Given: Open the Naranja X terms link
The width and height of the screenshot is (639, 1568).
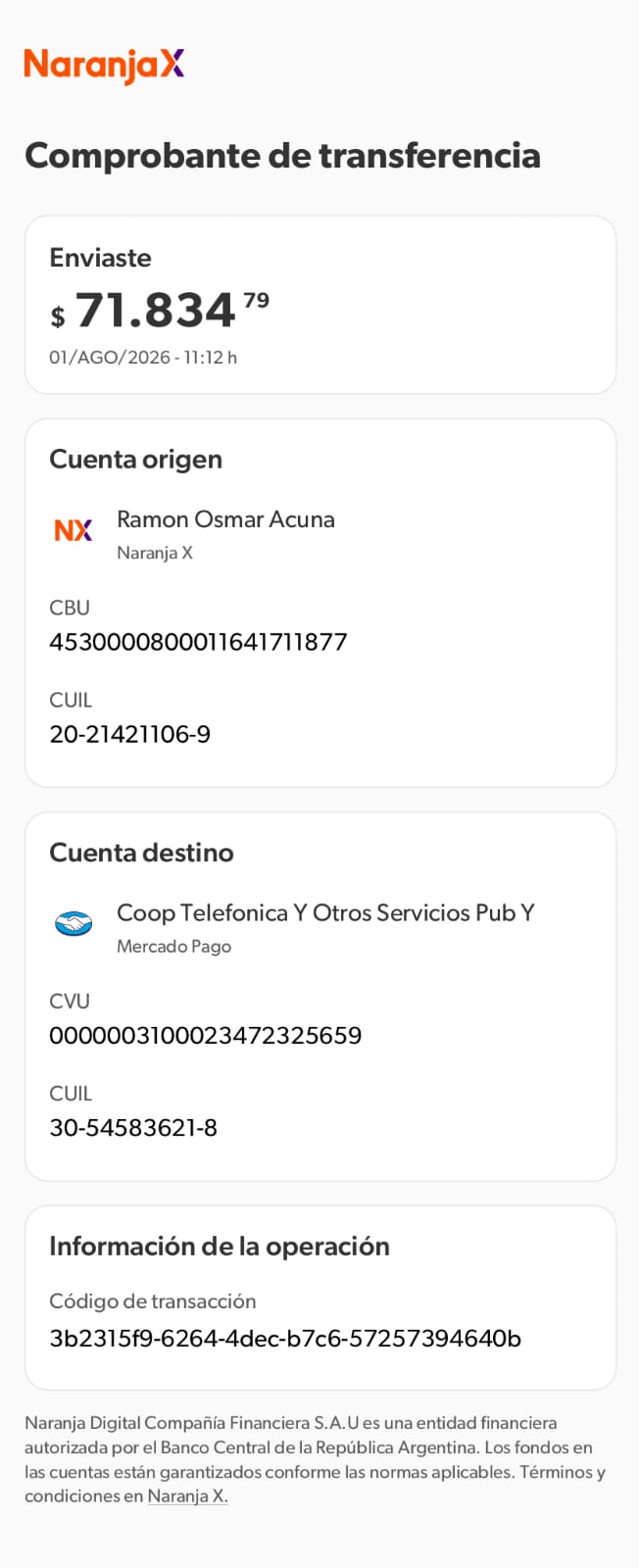Looking at the screenshot, I should point(187,1496).
